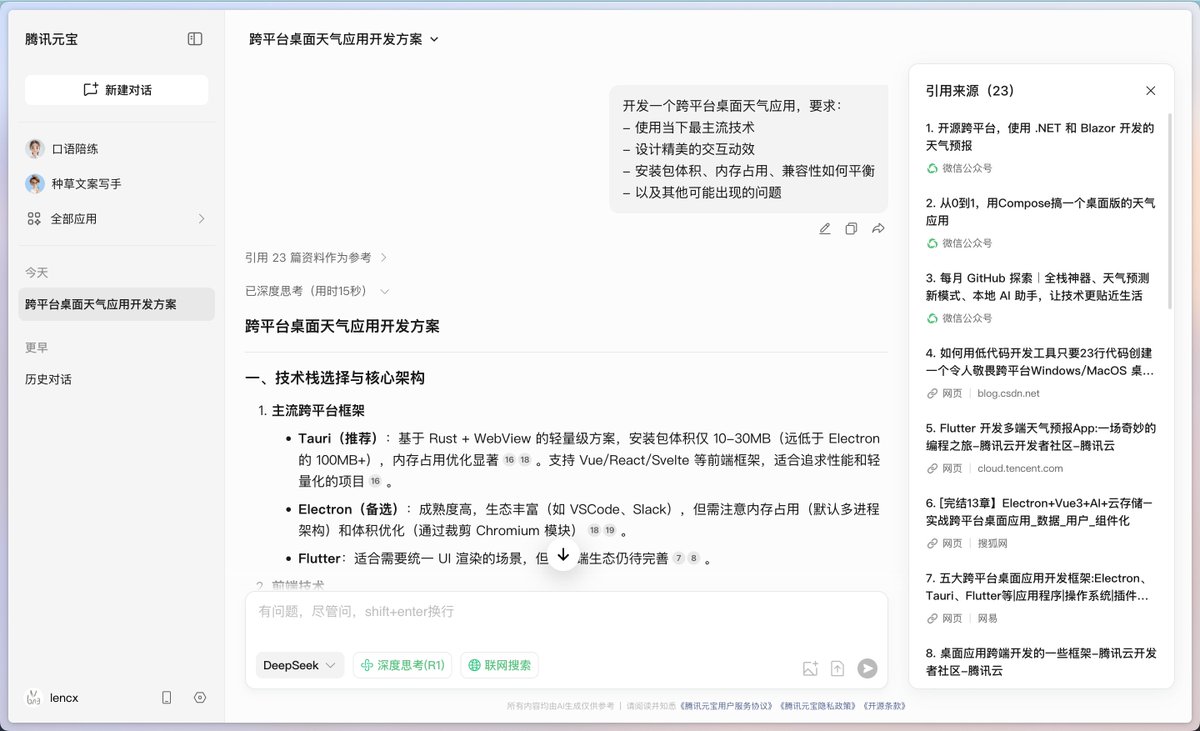Image resolution: width=1200 pixels, height=731 pixels.
Task: Click the lencx user avatar
Action: tap(34, 697)
